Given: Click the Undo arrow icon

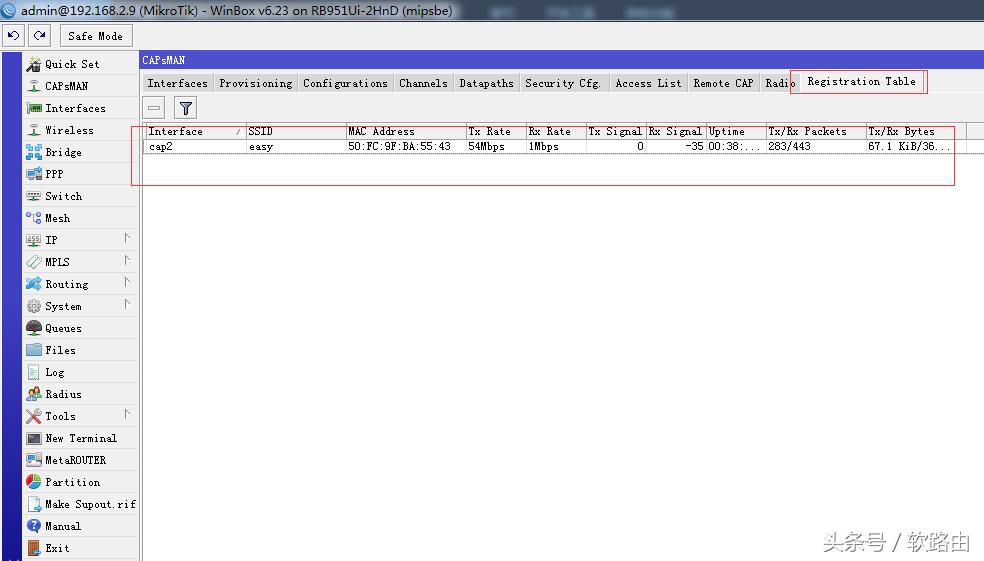Looking at the screenshot, I should click(x=13, y=36).
